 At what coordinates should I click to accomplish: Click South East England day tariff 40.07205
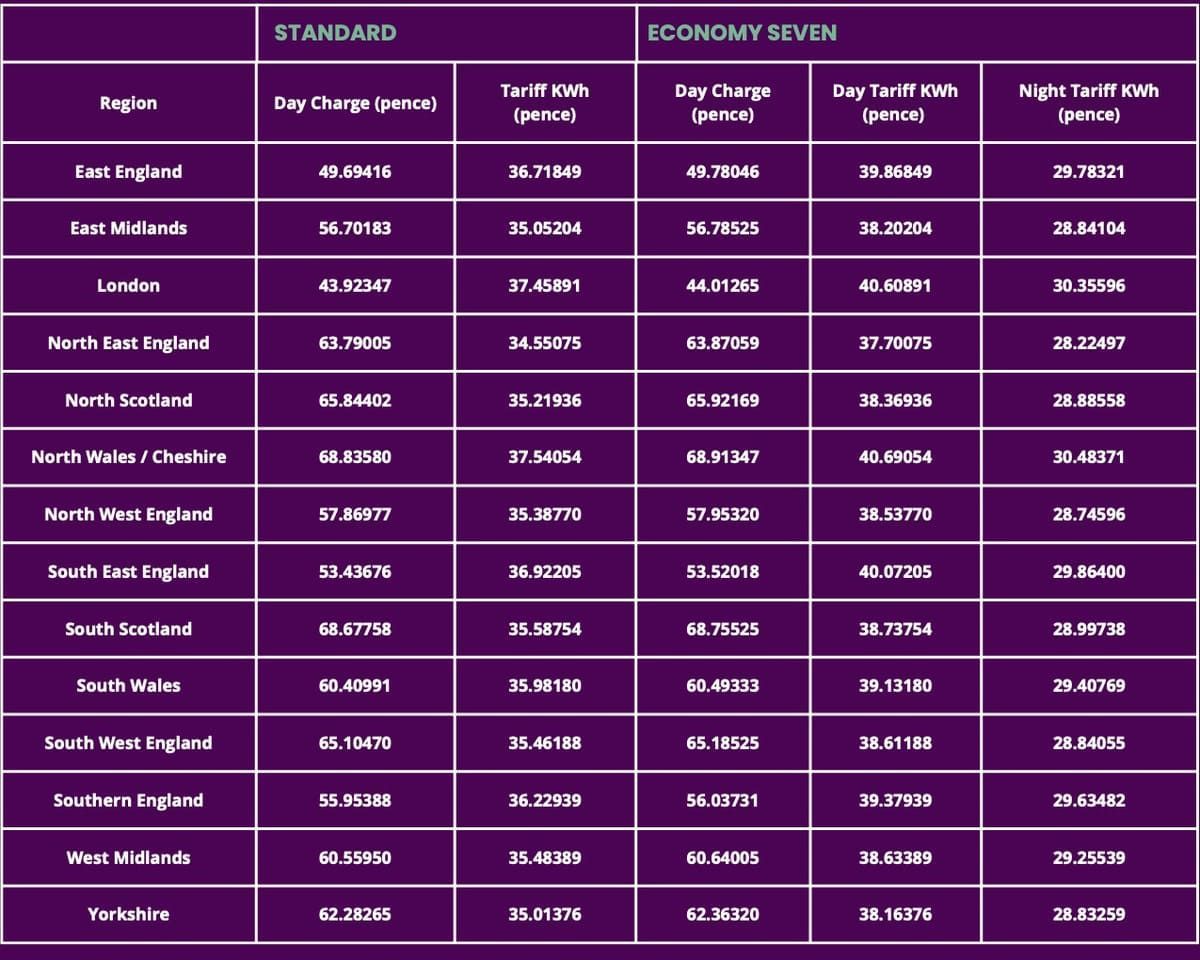894,572
